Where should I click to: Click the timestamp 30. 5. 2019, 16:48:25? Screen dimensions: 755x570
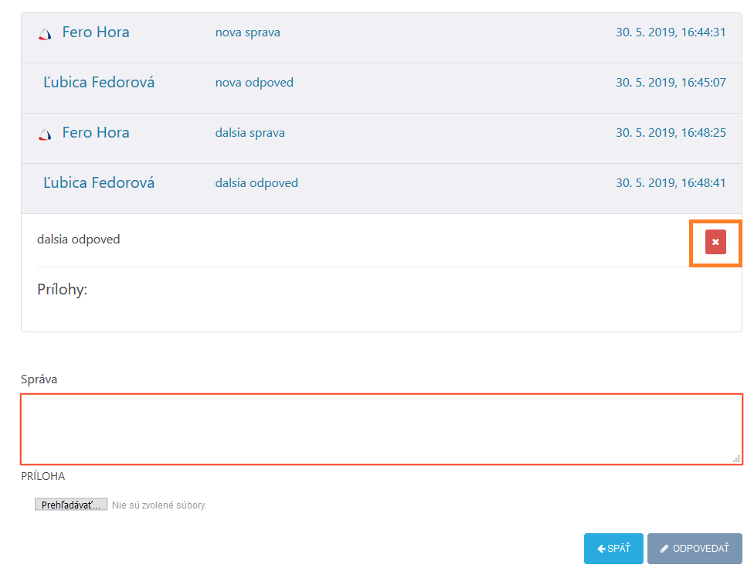[x=670, y=132]
